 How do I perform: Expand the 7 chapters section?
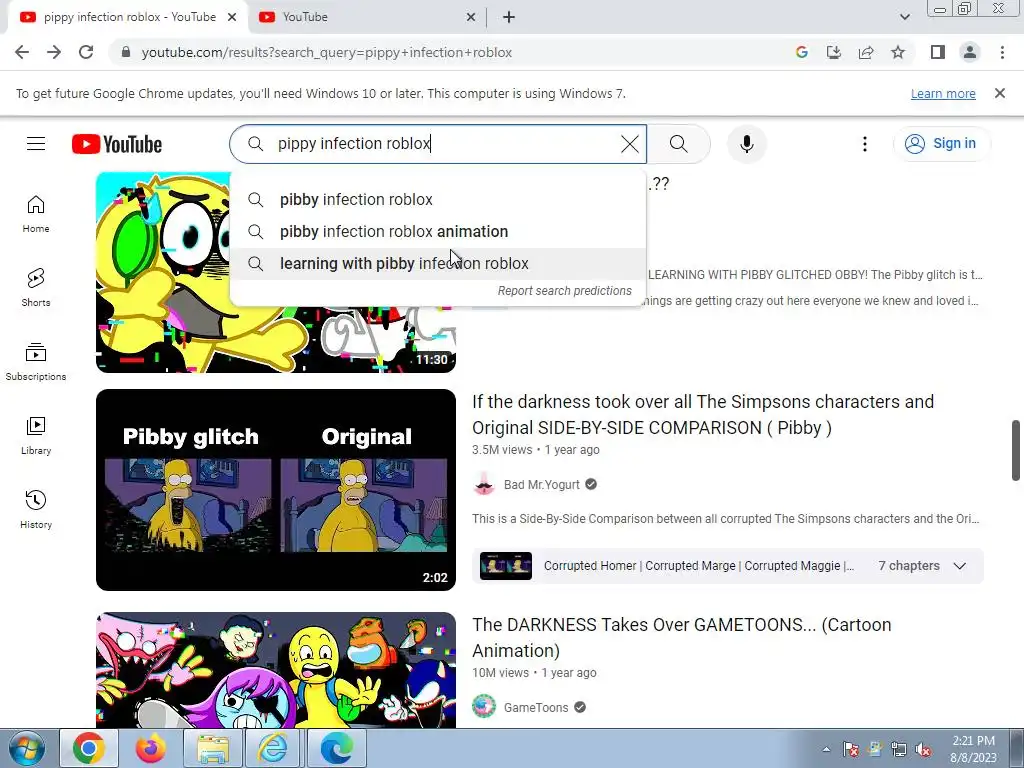(x=921, y=566)
